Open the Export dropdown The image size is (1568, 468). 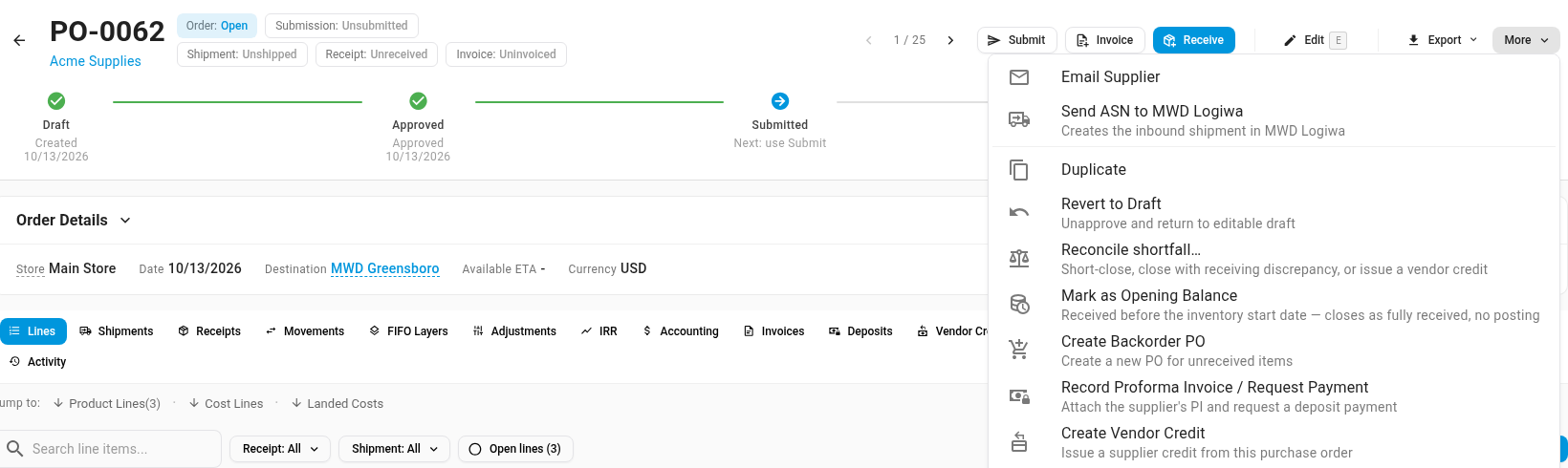[x=1442, y=40]
